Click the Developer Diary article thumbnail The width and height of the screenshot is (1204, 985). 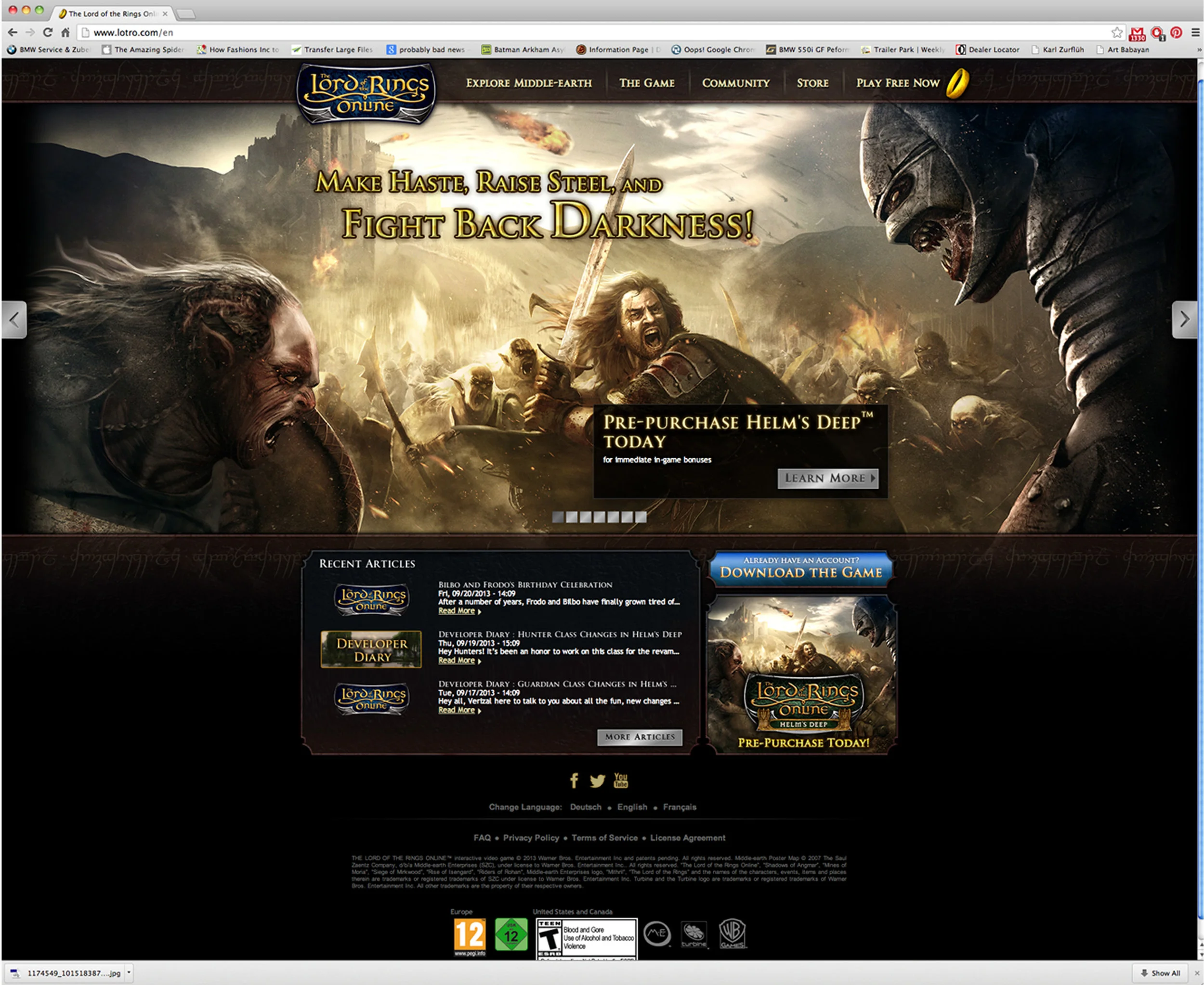371,649
